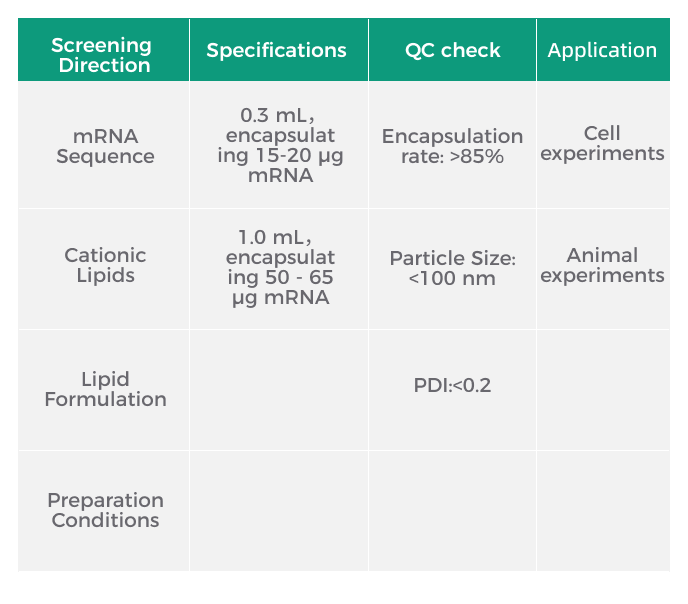Click the PDI:<0.2 cell
This screenshot has width=688, height=604.
(452, 390)
